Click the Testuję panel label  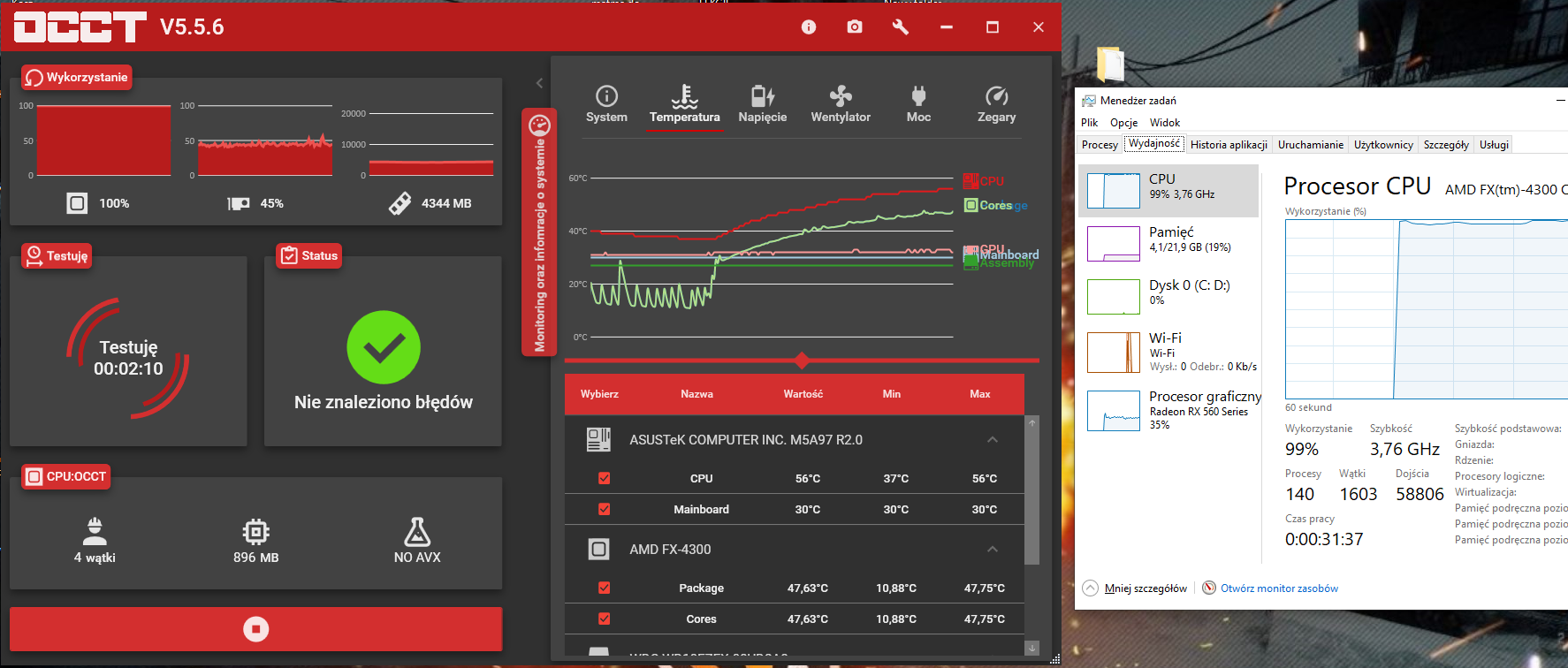point(57,255)
